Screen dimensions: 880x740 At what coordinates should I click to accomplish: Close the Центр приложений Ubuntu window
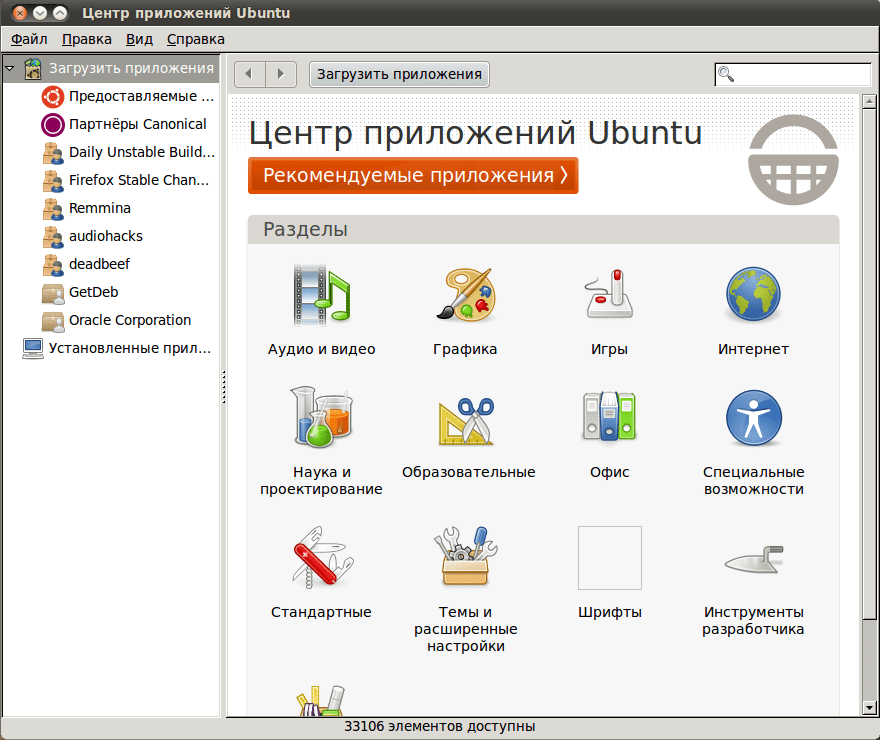point(20,12)
